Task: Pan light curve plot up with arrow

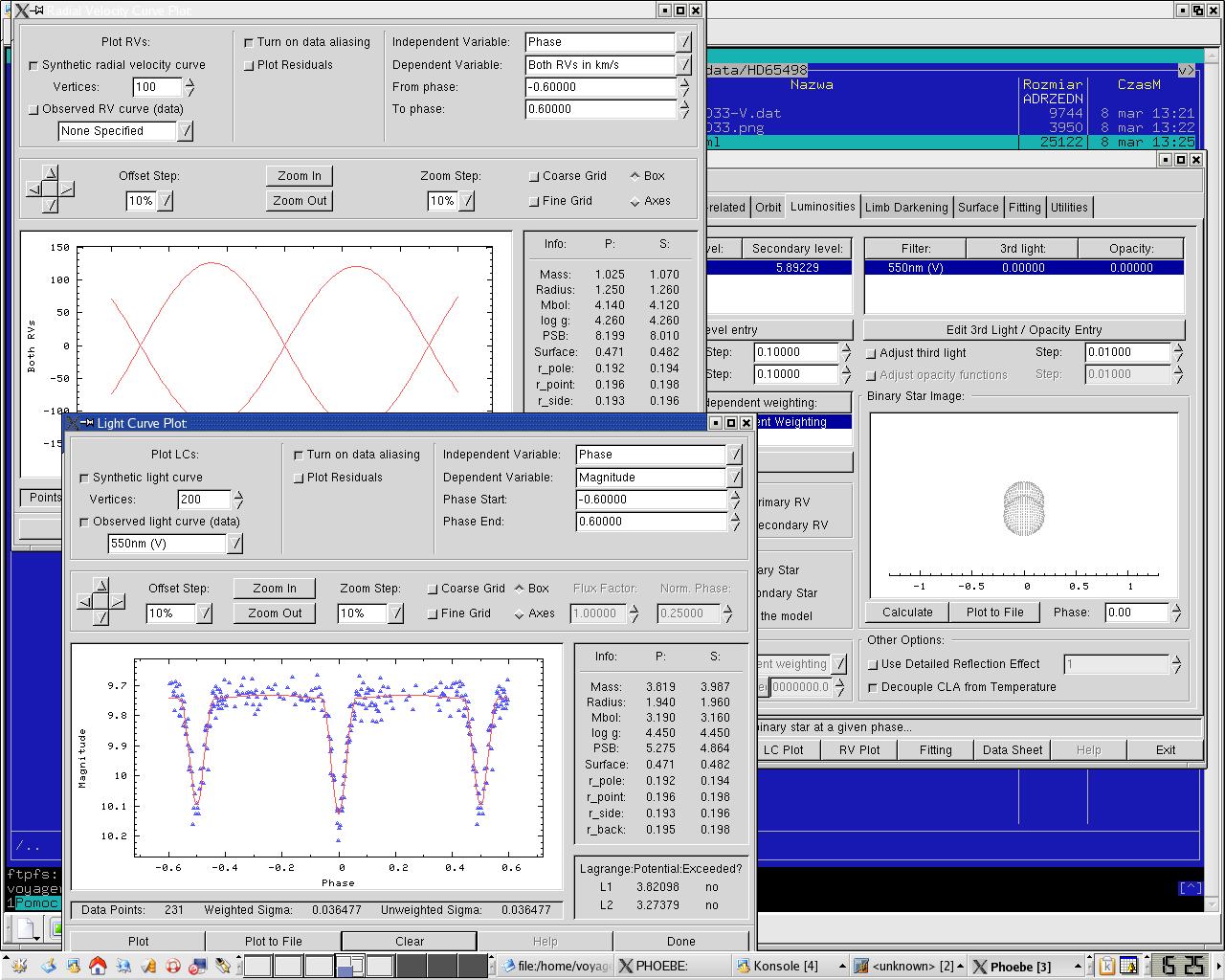Action: click(x=101, y=586)
